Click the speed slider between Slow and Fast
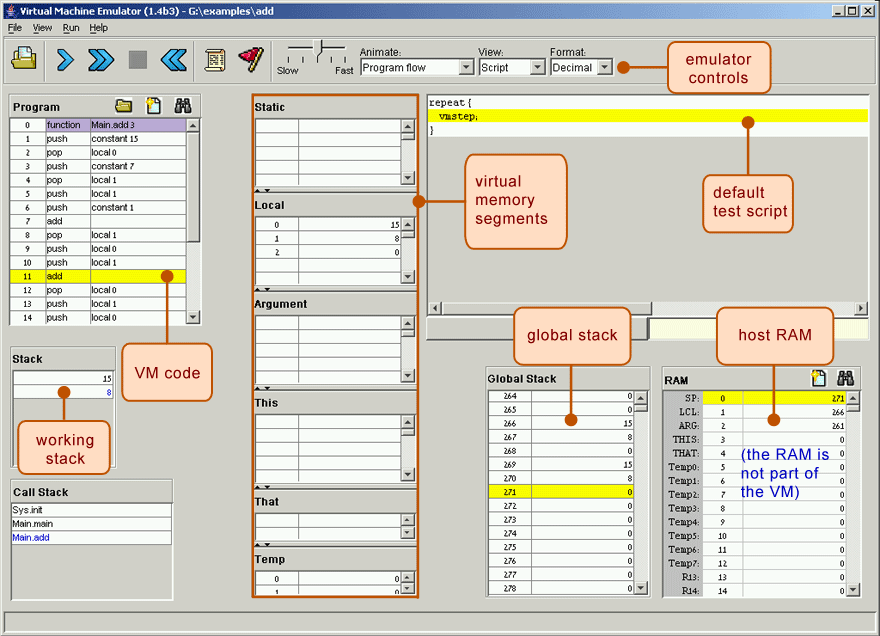The width and height of the screenshot is (880, 636). (x=319, y=50)
